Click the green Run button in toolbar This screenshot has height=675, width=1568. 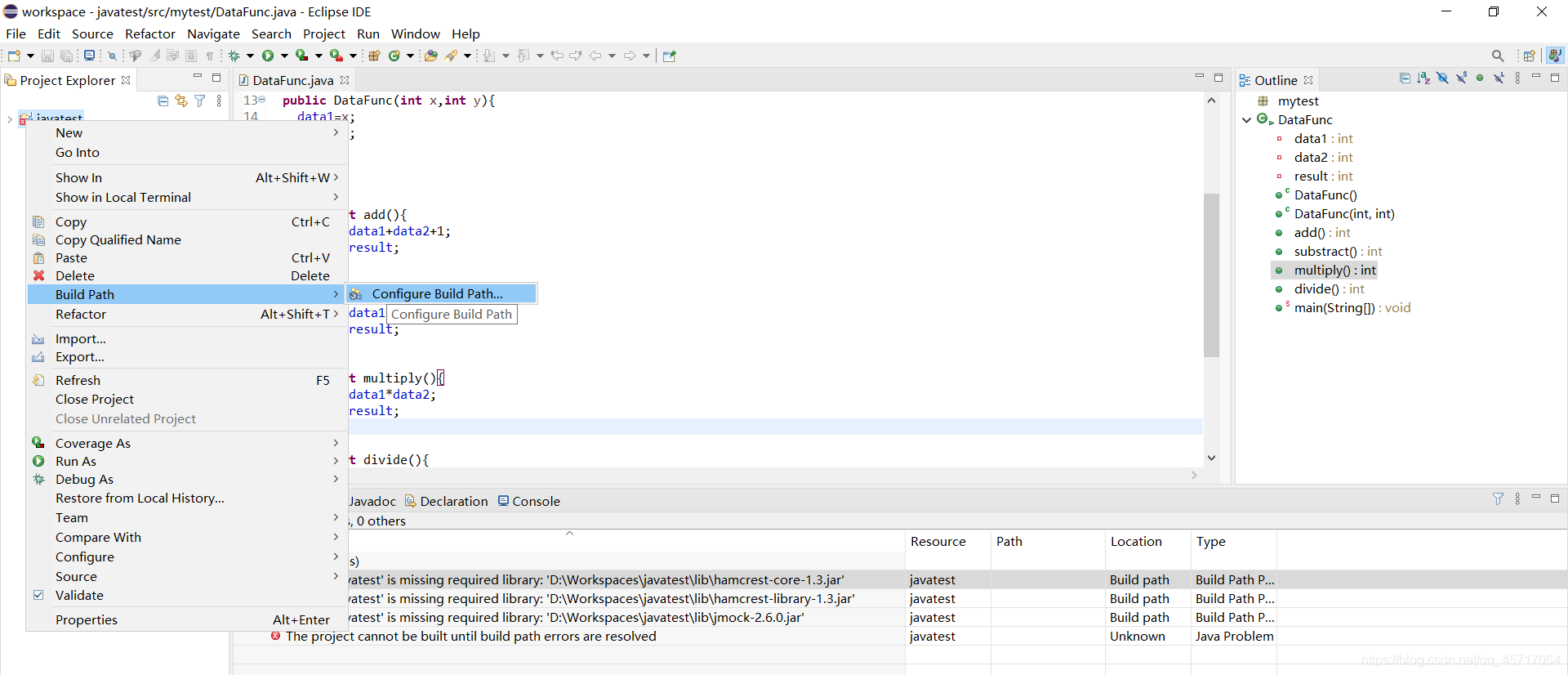coord(268,56)
